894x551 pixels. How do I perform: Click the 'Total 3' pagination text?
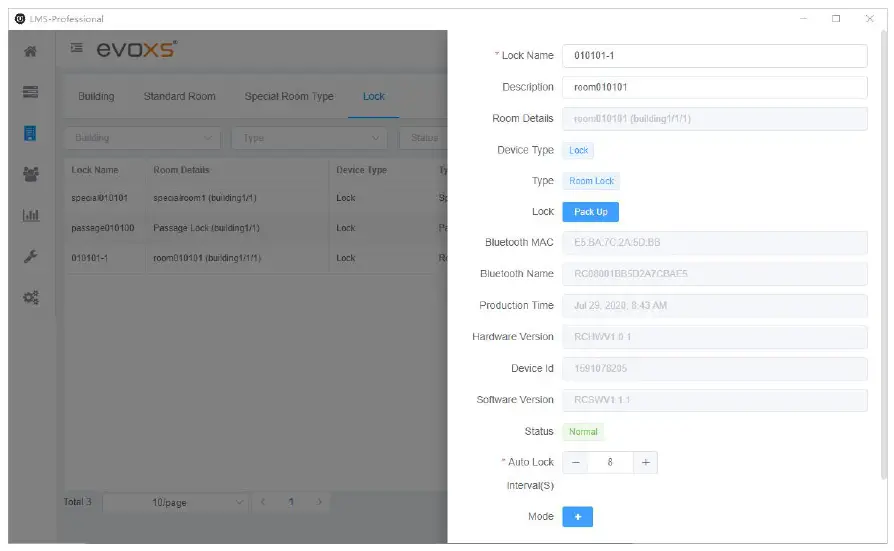(x=78, y=502)
